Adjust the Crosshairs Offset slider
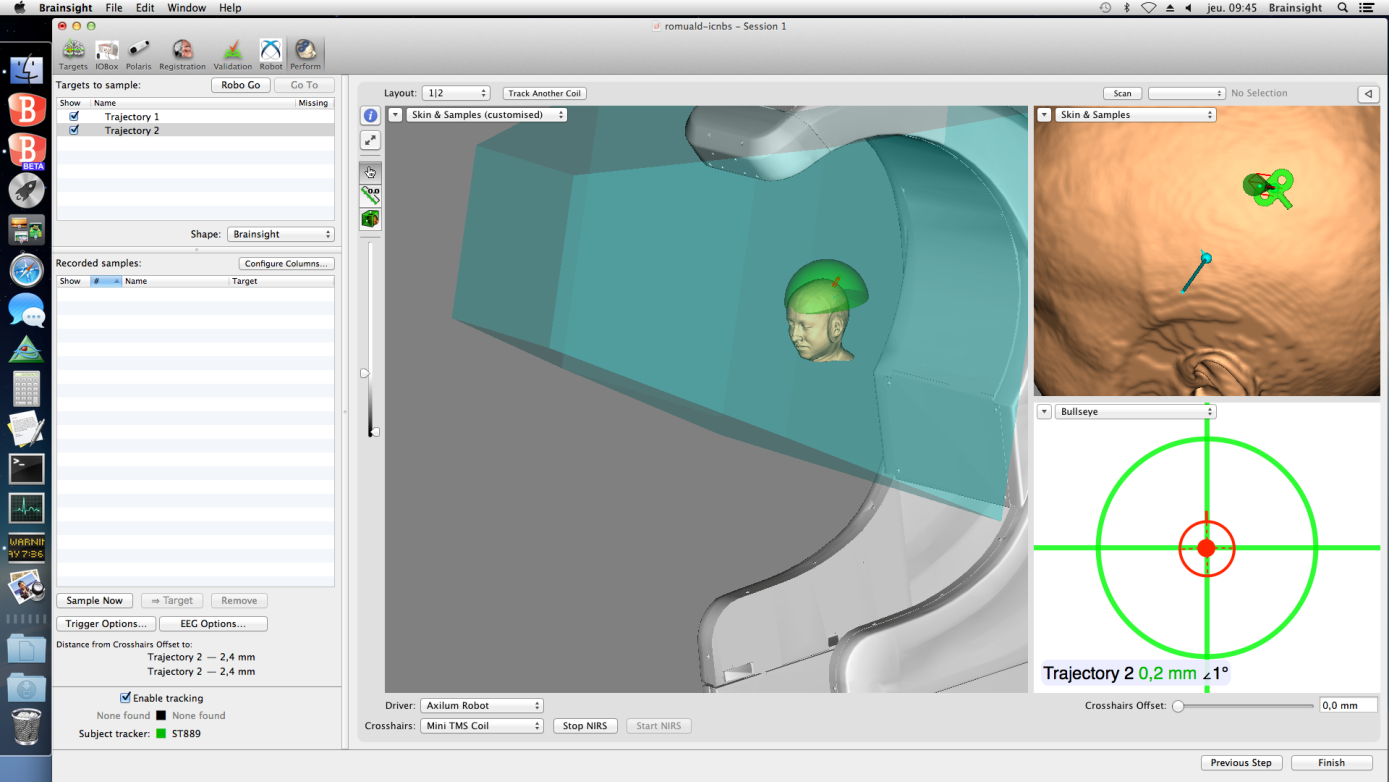This screenshot has height=782, width=1389. (1245, 706)
